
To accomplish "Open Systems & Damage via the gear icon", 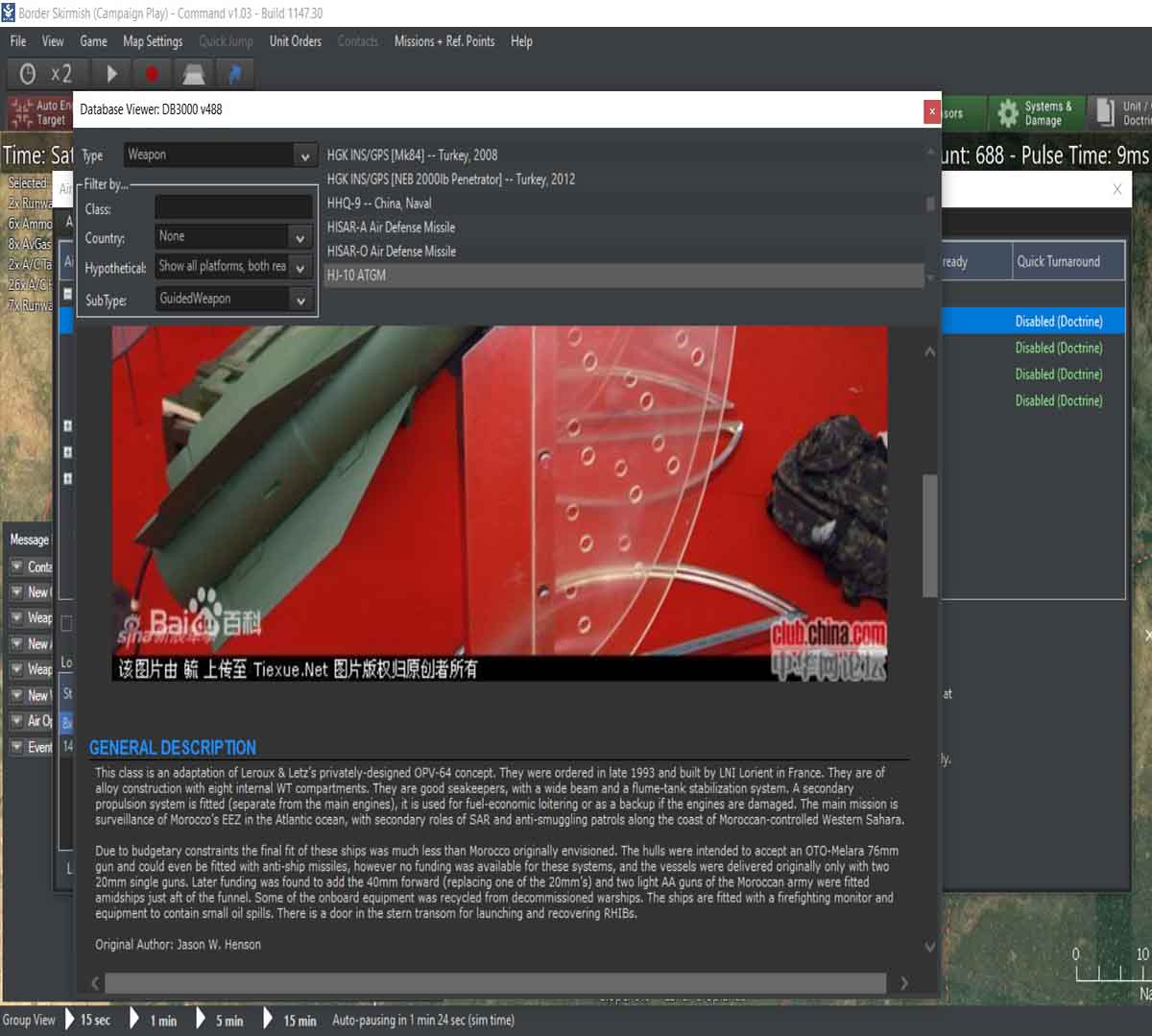I will pos(1007,112).
